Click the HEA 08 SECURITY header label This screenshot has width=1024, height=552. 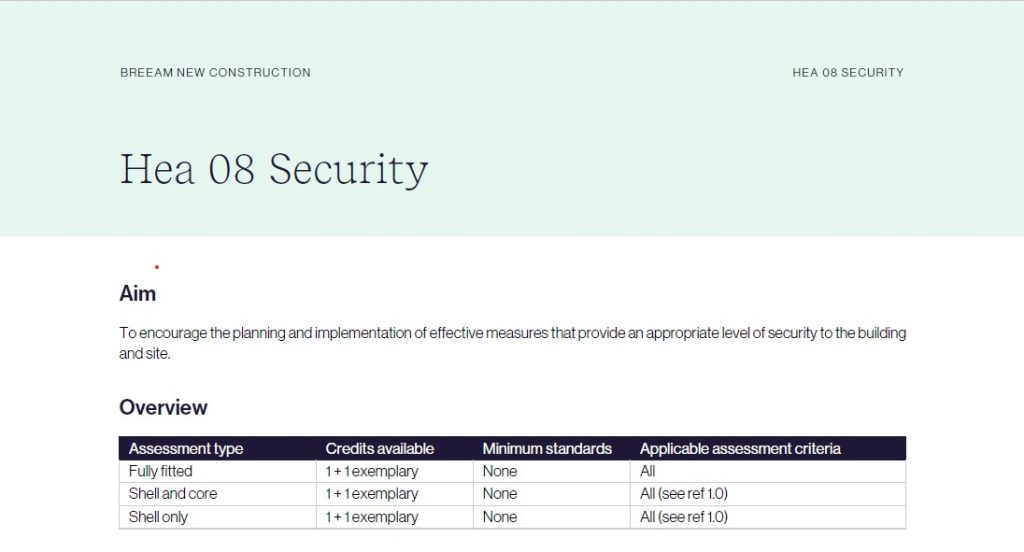click(848, 73)
